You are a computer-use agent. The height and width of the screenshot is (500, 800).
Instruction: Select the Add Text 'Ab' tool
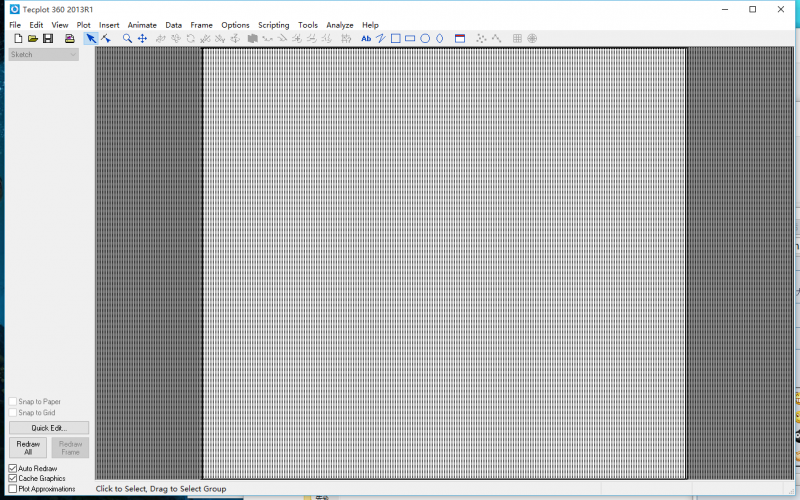[366, 38]
